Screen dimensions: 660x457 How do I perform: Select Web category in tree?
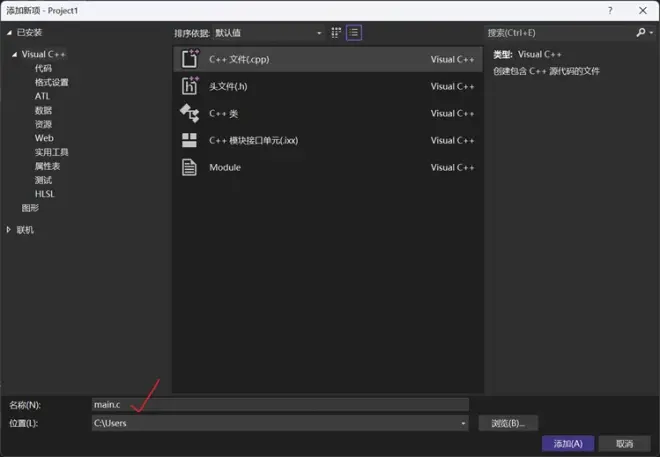[44, 138]
